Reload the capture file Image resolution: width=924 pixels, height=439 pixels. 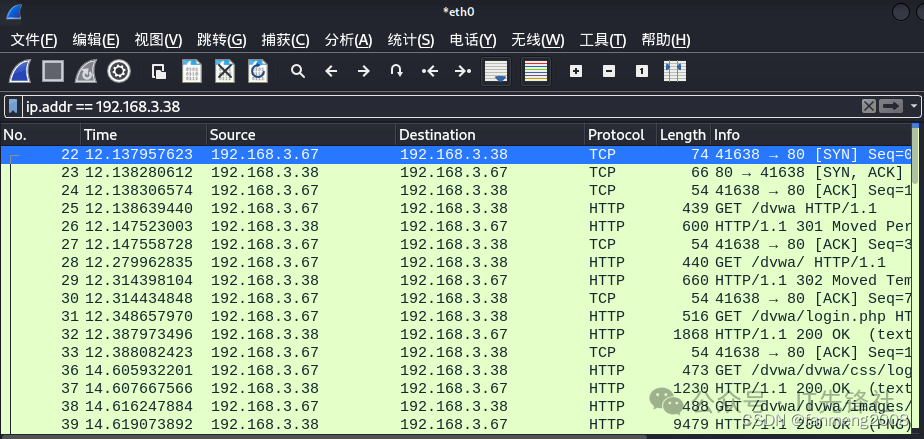(x=258, y=71)
